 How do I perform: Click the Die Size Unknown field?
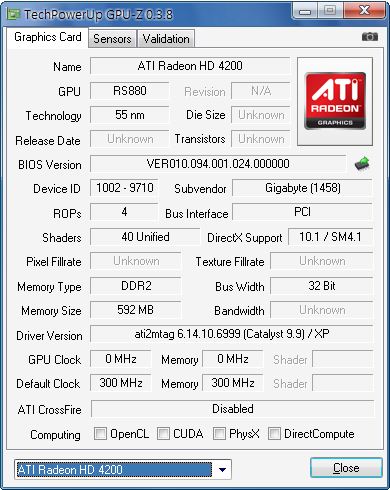[261, 115]
